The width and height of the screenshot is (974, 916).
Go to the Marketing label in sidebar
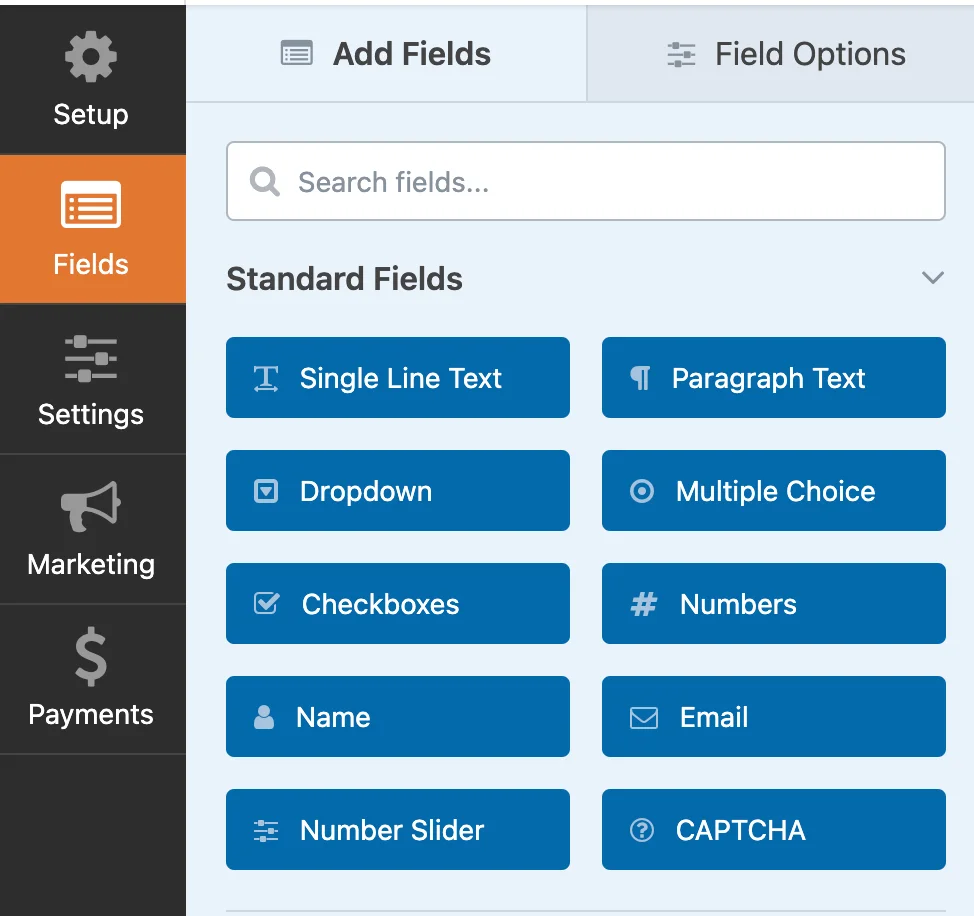click(91, 565)
